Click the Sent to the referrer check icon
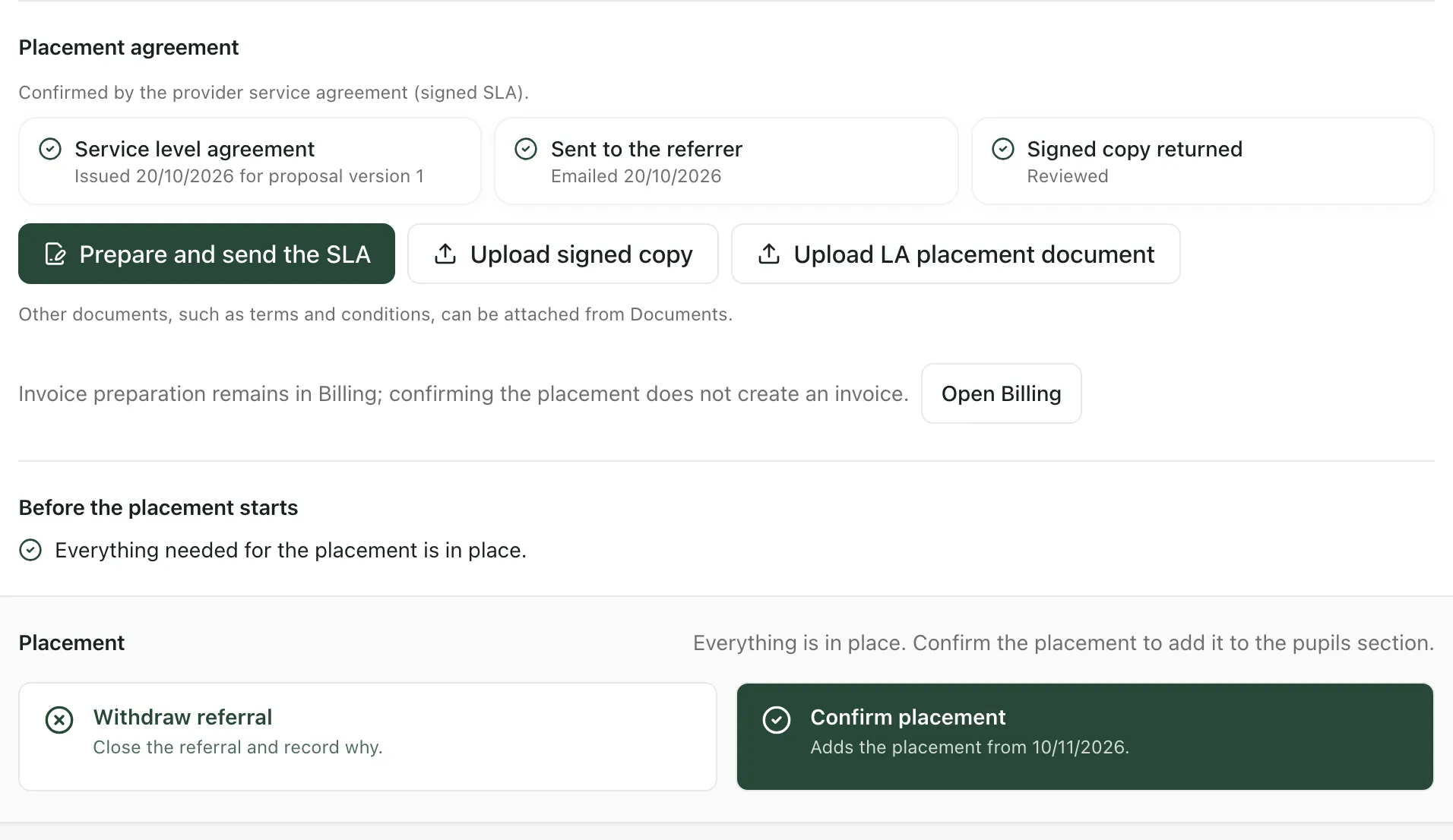This screenshot has width=1453, height=840. click(526, 149)
